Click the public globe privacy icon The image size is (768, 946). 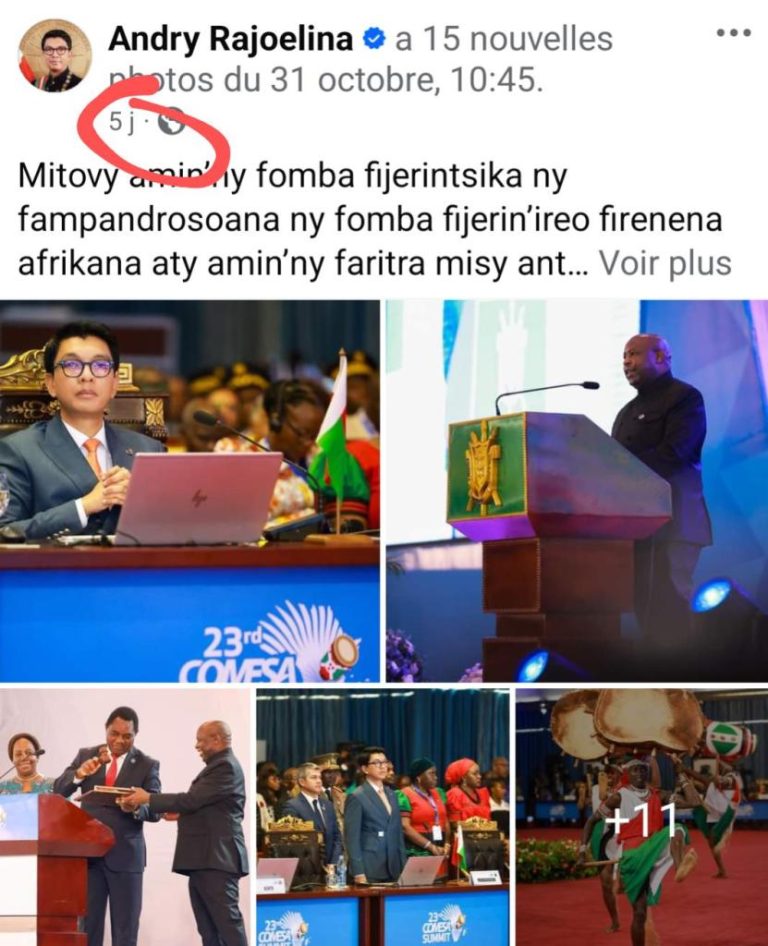click(171, 122)
